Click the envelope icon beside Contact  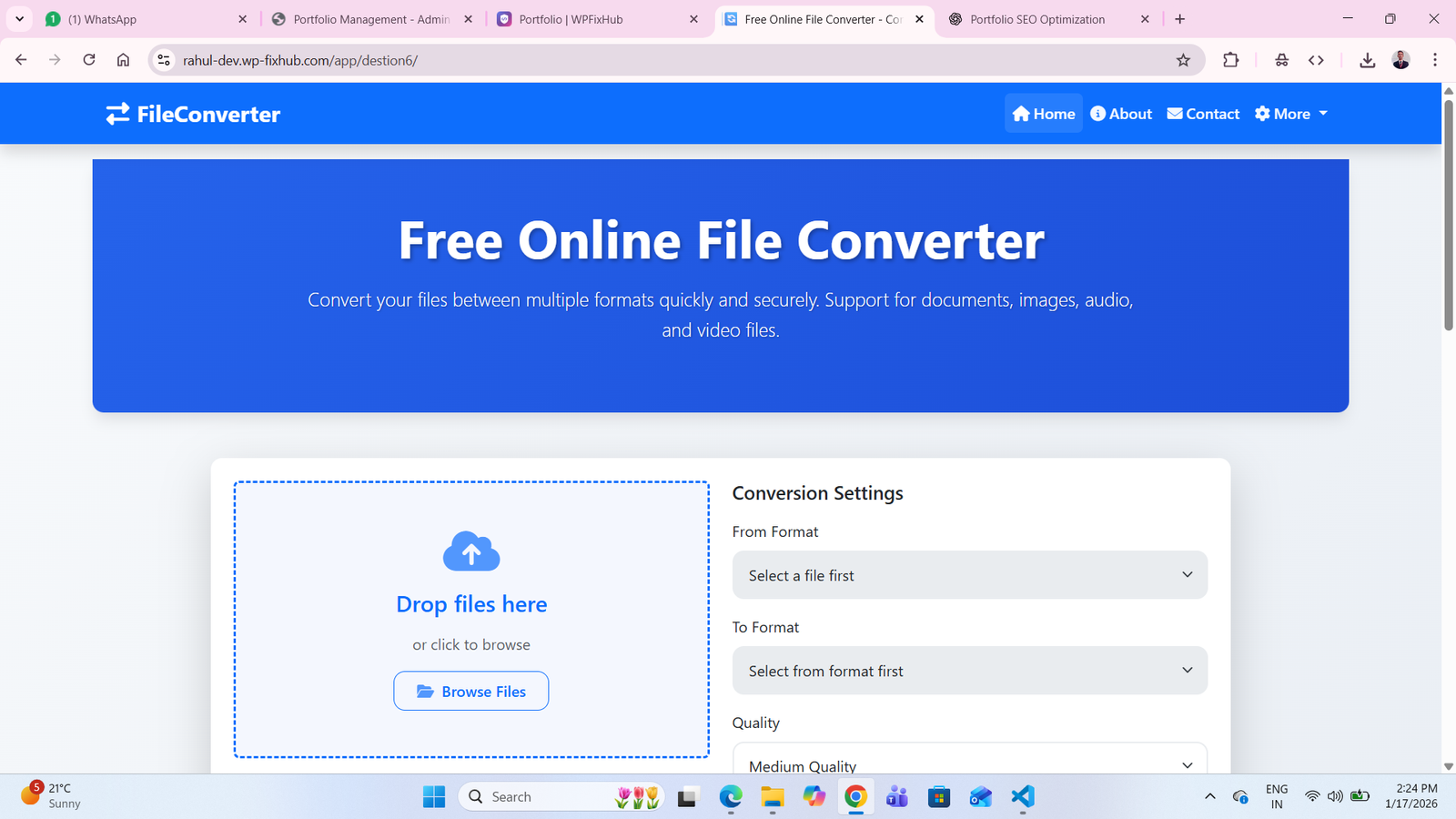pos(1175,113)
